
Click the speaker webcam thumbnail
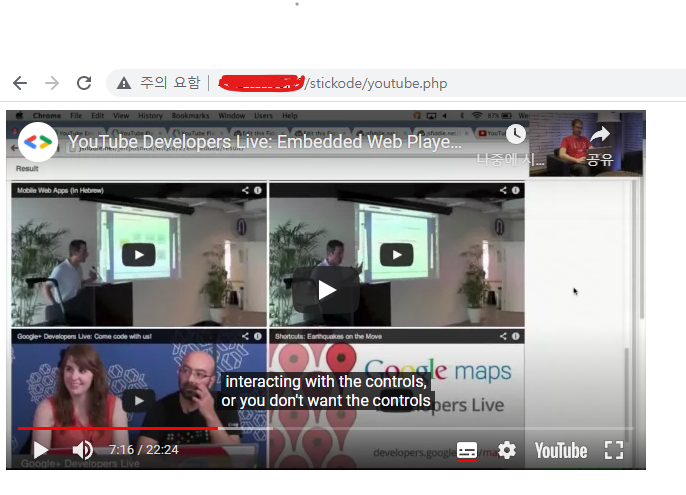tap(586, 144)
